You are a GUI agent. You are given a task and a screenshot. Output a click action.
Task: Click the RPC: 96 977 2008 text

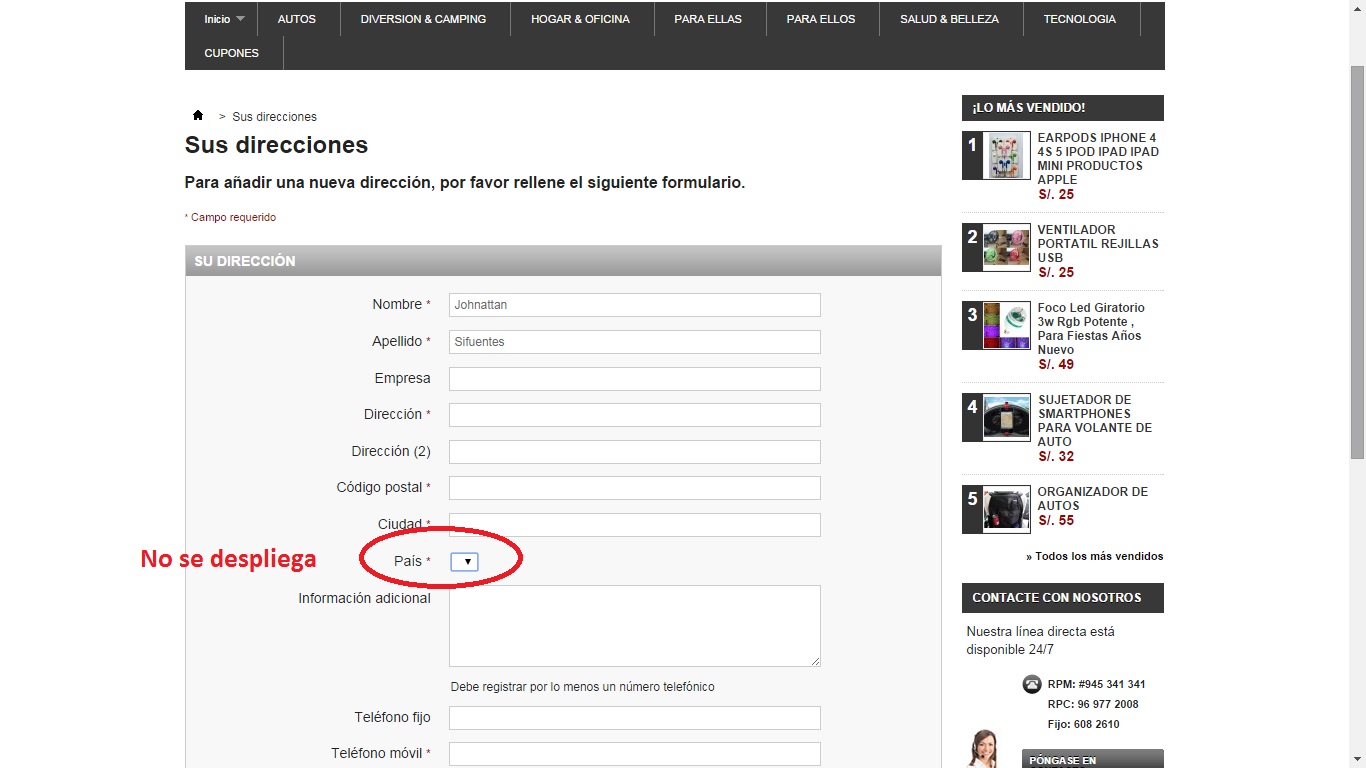[1093, 704]
